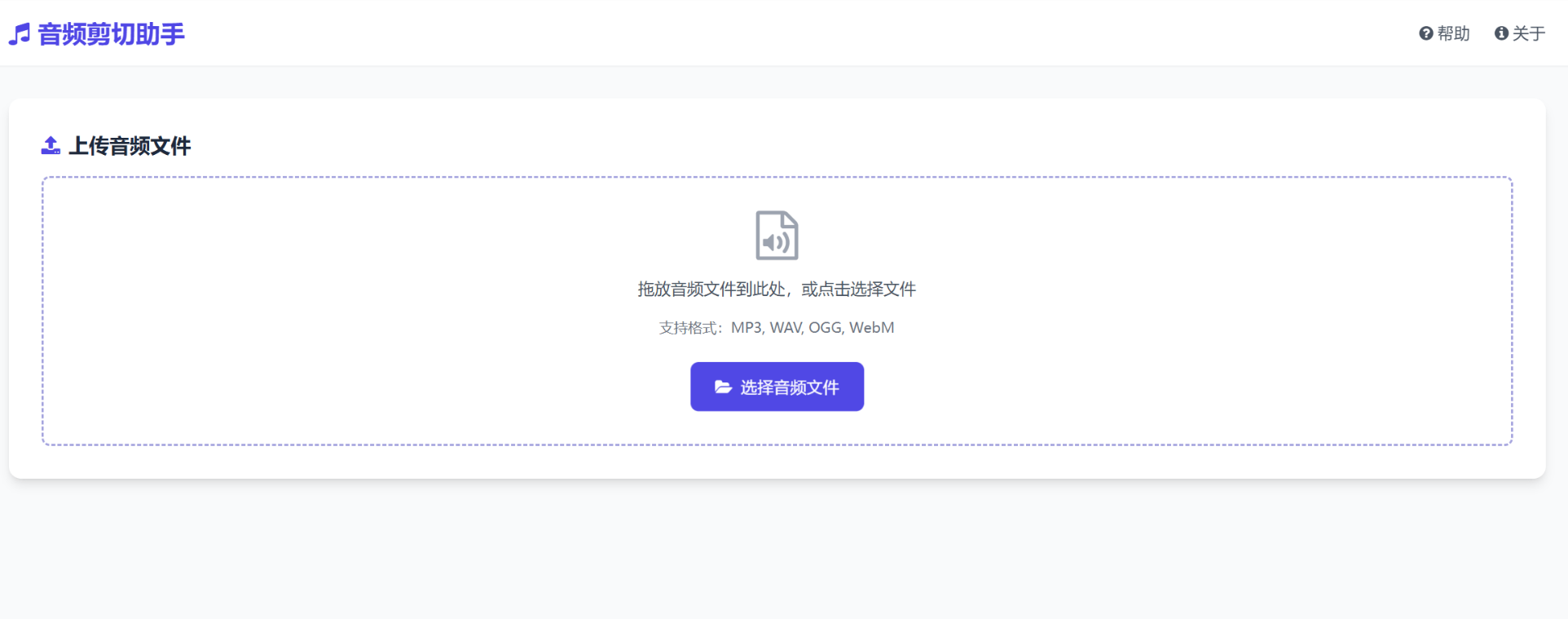The height and width of the screenshot is (619, 1568).
Task: Click the 音频剪切助手 app title
Action: pos(111,34)
